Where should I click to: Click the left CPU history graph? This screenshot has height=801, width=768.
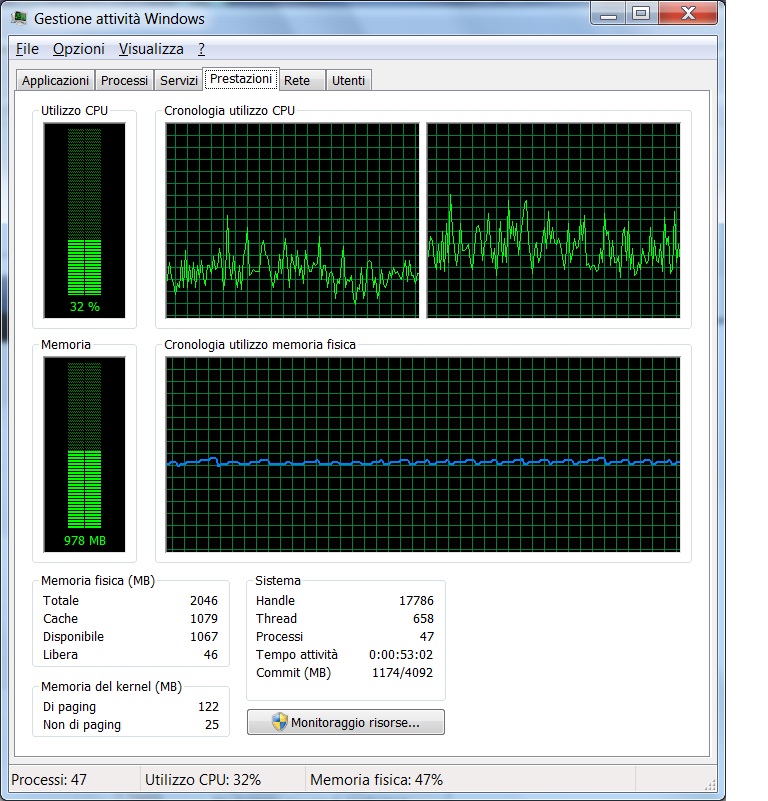[292, 220]
